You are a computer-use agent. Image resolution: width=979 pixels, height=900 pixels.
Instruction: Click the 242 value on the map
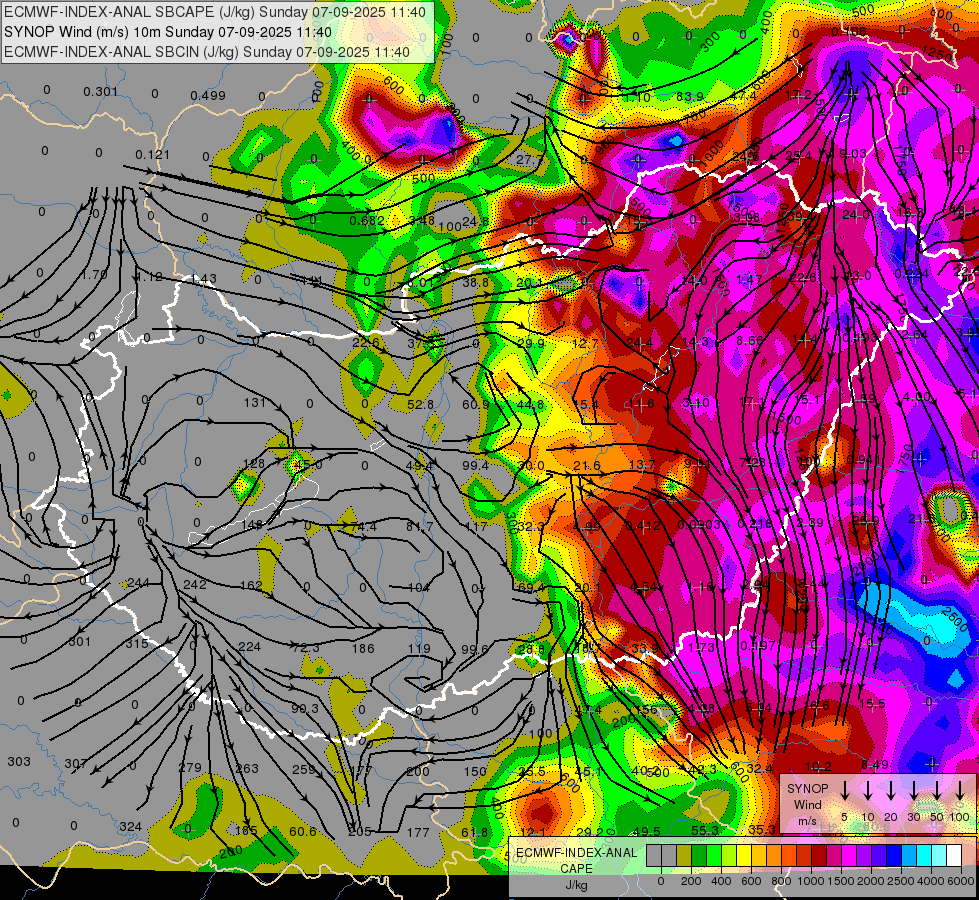coord(195,585)
